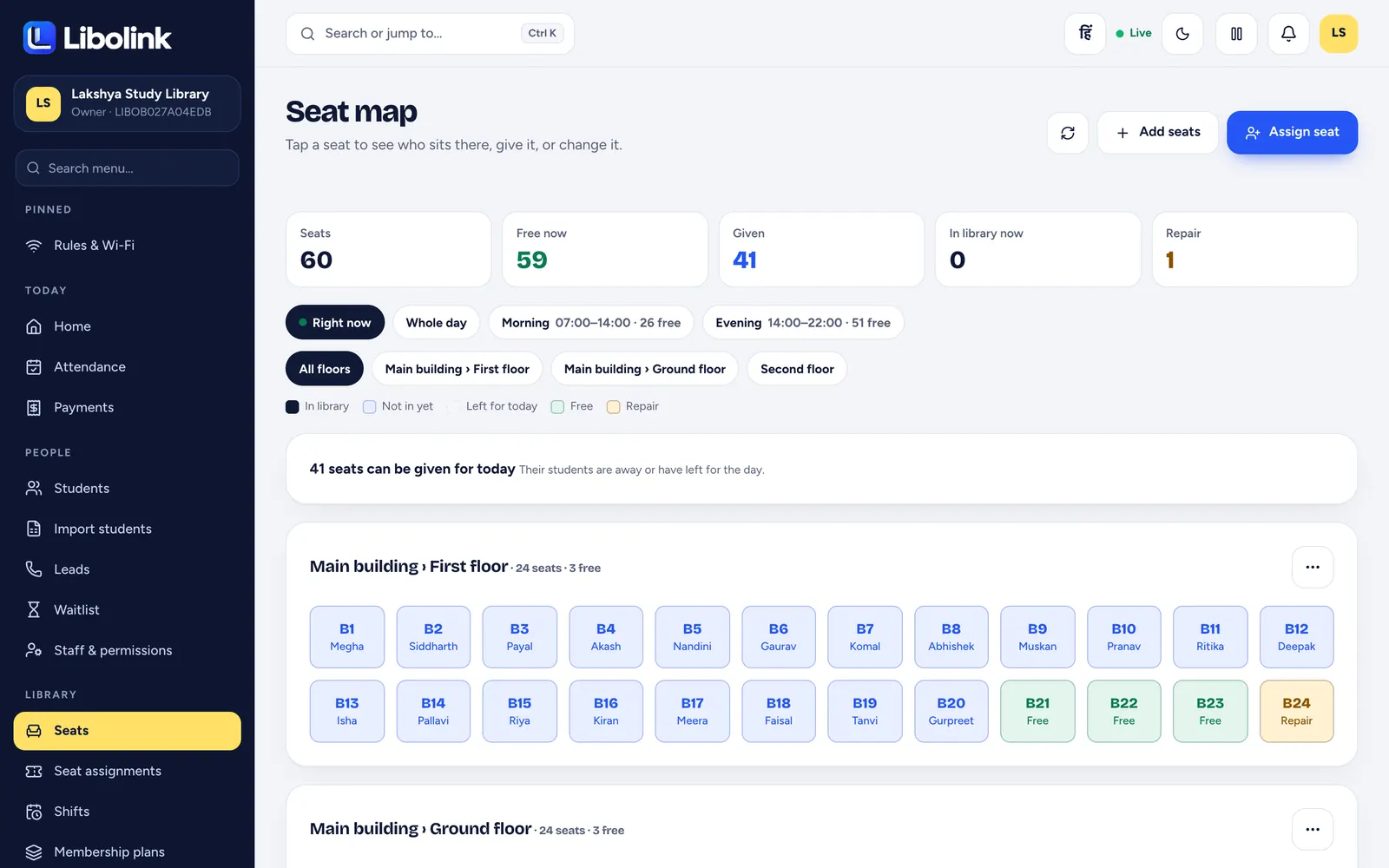Select Morning 07:00–14:00 shift filter

(591, 323)
